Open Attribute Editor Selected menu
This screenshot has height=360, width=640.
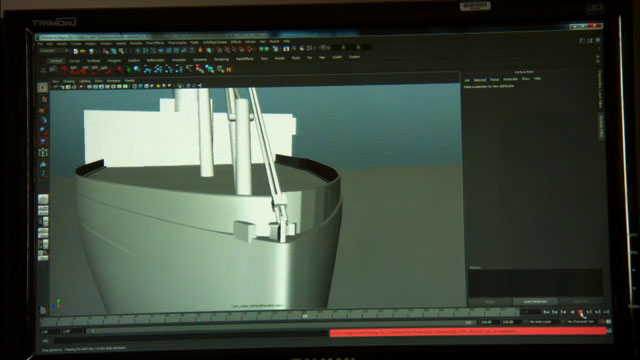click(x=480, y=80)
